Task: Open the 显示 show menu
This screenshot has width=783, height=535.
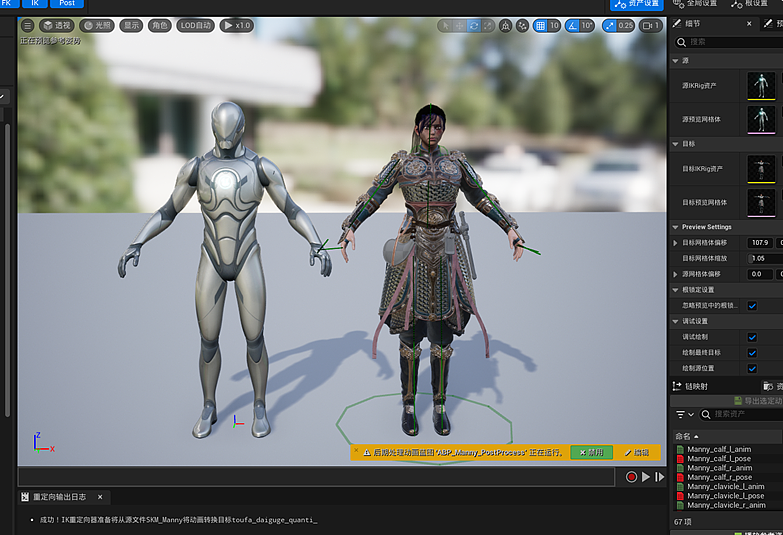Action: coord(131,25)
